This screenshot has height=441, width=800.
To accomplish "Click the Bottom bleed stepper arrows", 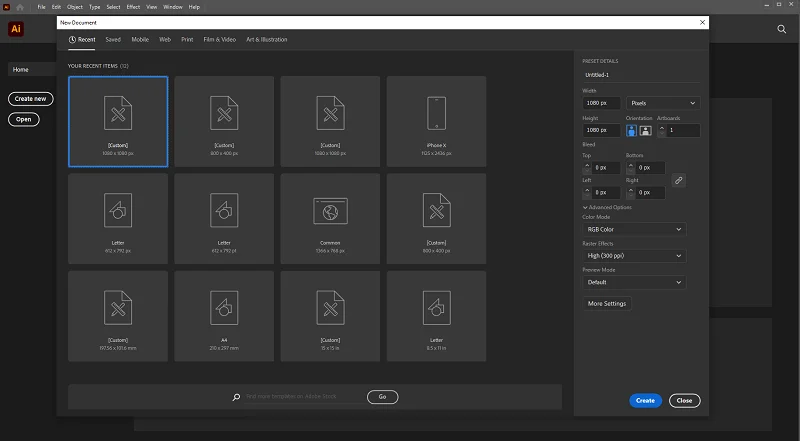I will point(631,167).
